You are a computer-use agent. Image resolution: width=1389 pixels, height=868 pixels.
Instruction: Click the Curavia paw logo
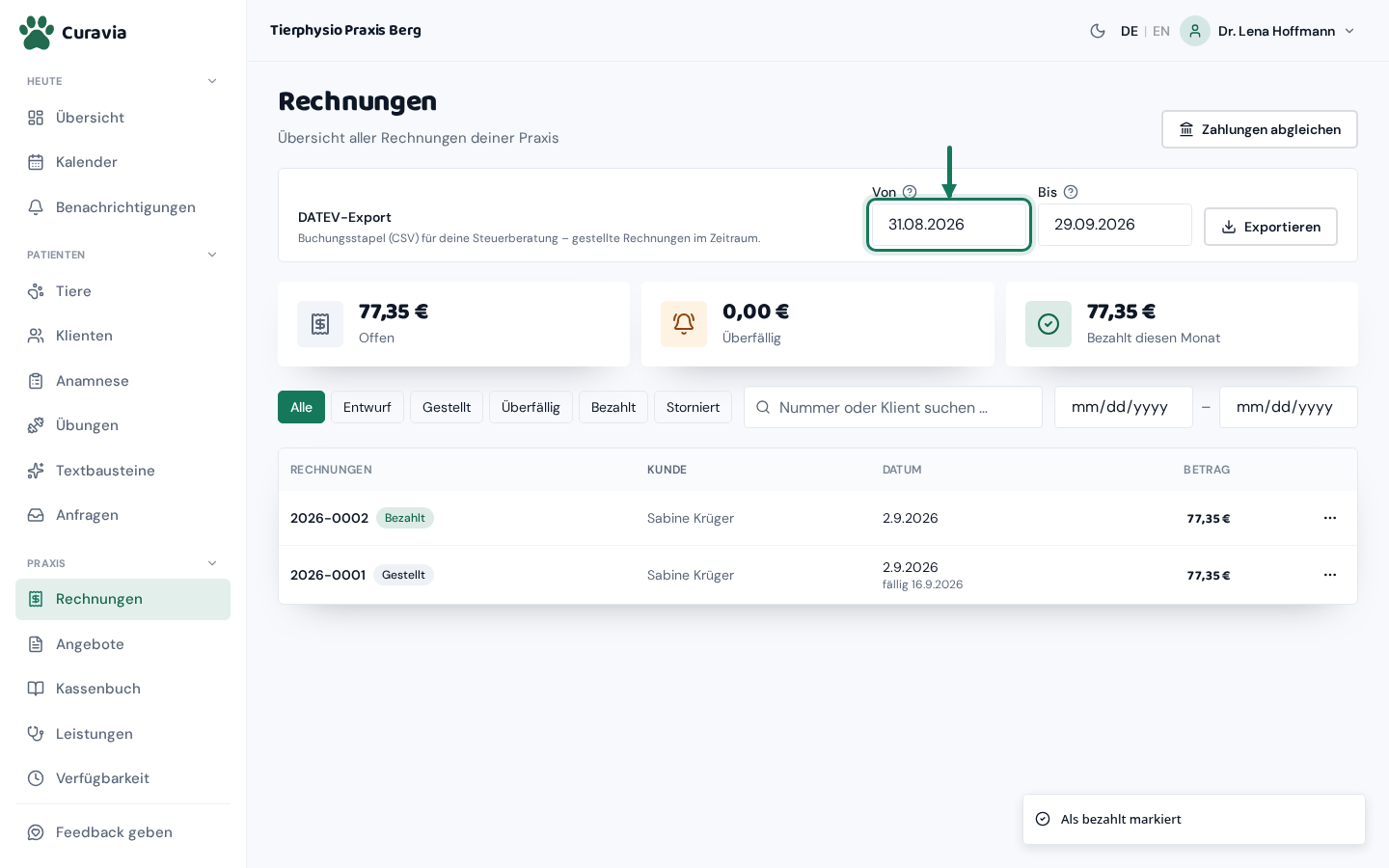tap(37, 32)
